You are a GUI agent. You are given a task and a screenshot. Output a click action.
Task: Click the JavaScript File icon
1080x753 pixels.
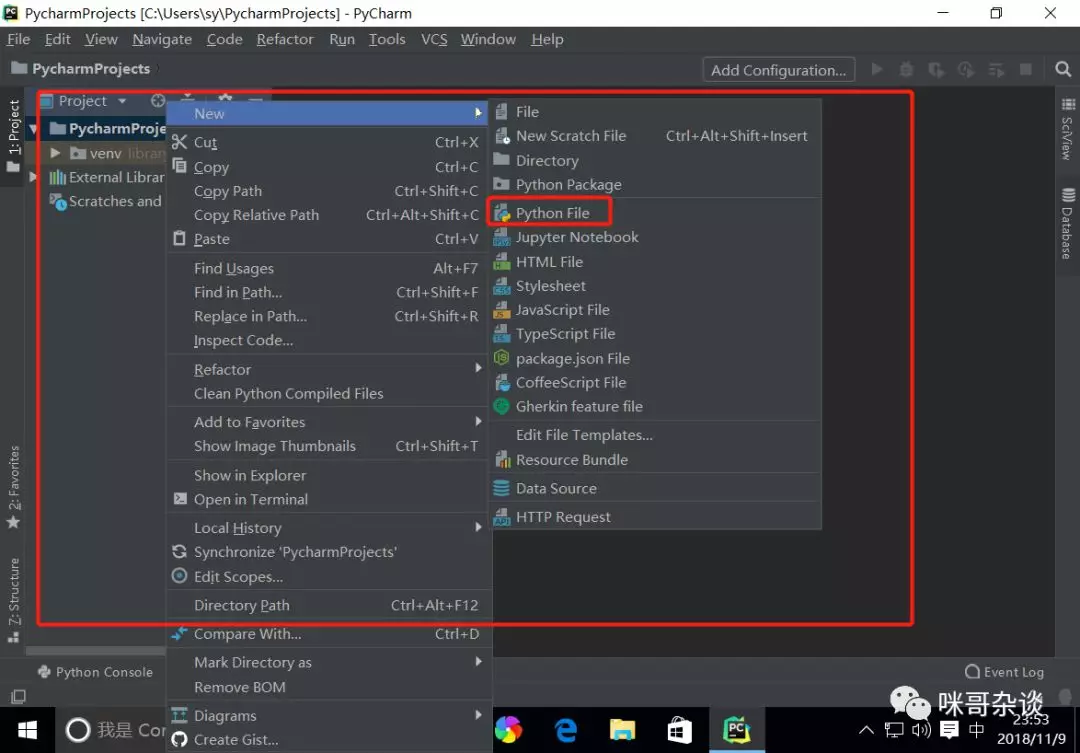(x=502, y=310)
